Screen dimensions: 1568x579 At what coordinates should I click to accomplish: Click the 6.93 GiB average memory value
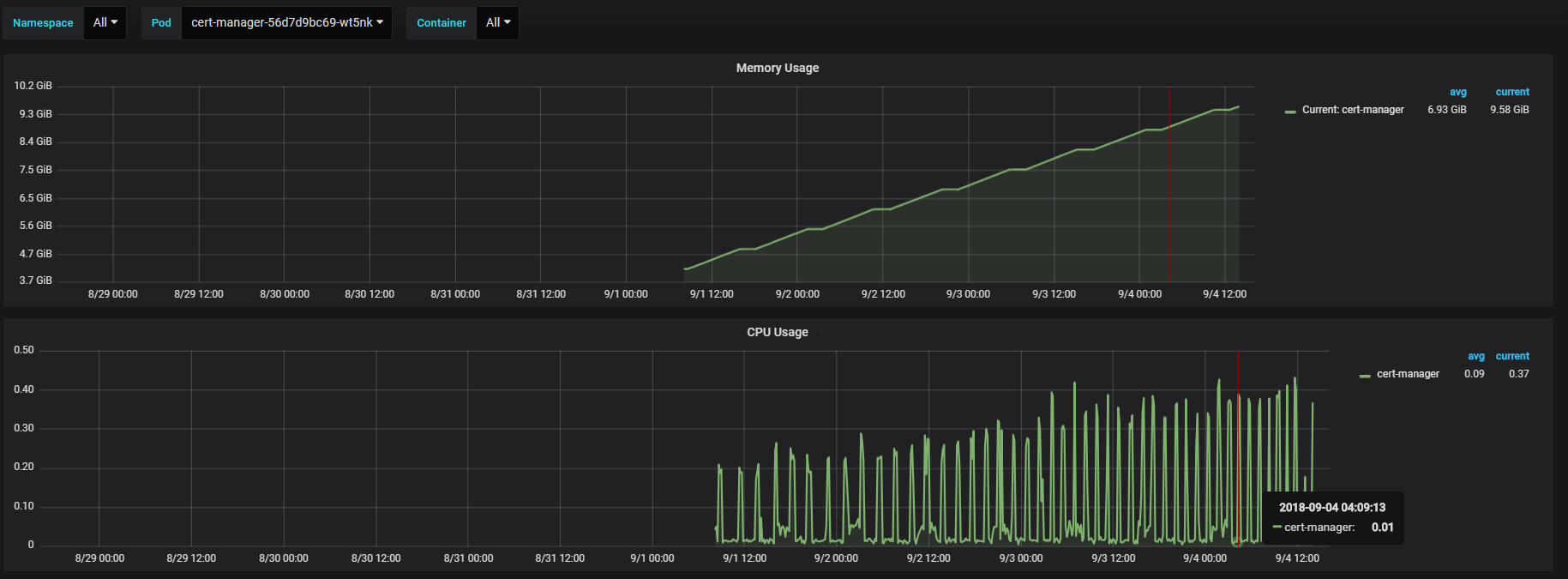coord(1447,110)
